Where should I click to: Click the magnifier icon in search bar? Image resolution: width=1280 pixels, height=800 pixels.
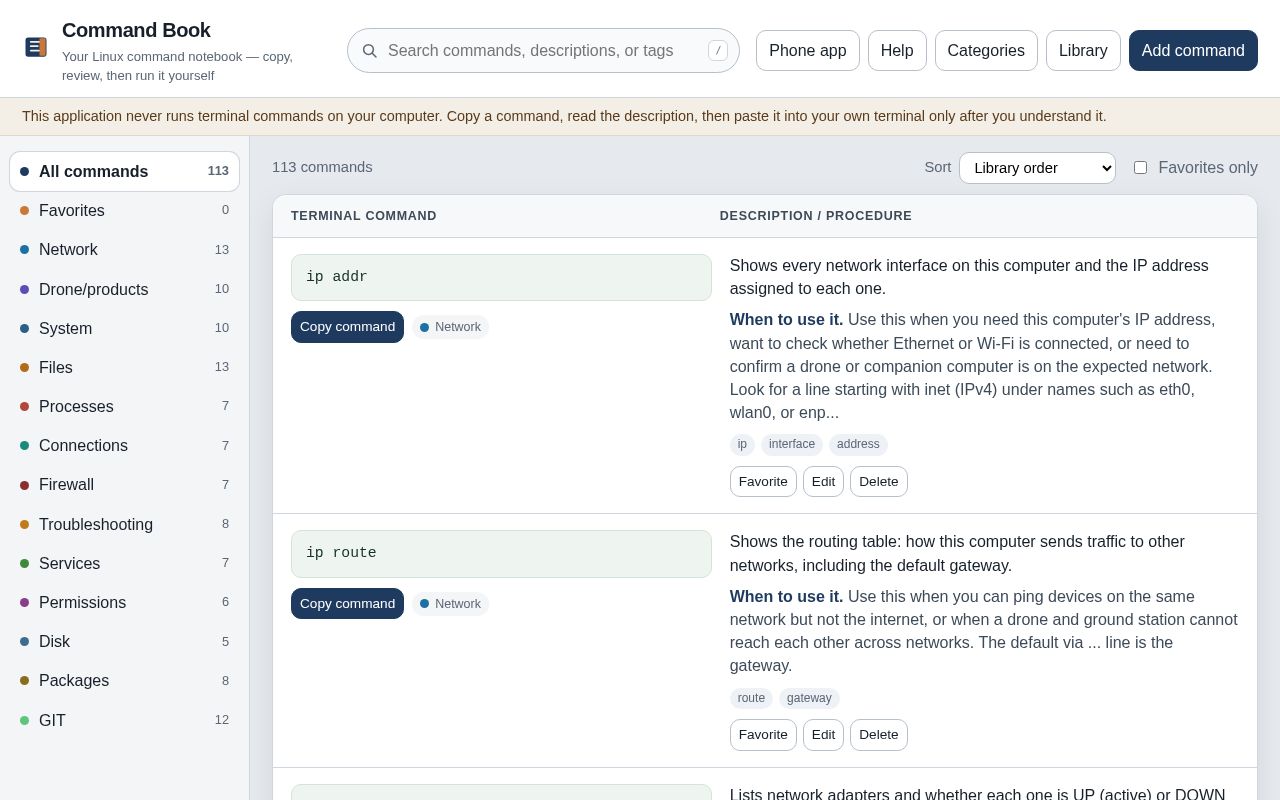[x=370, y=51]
